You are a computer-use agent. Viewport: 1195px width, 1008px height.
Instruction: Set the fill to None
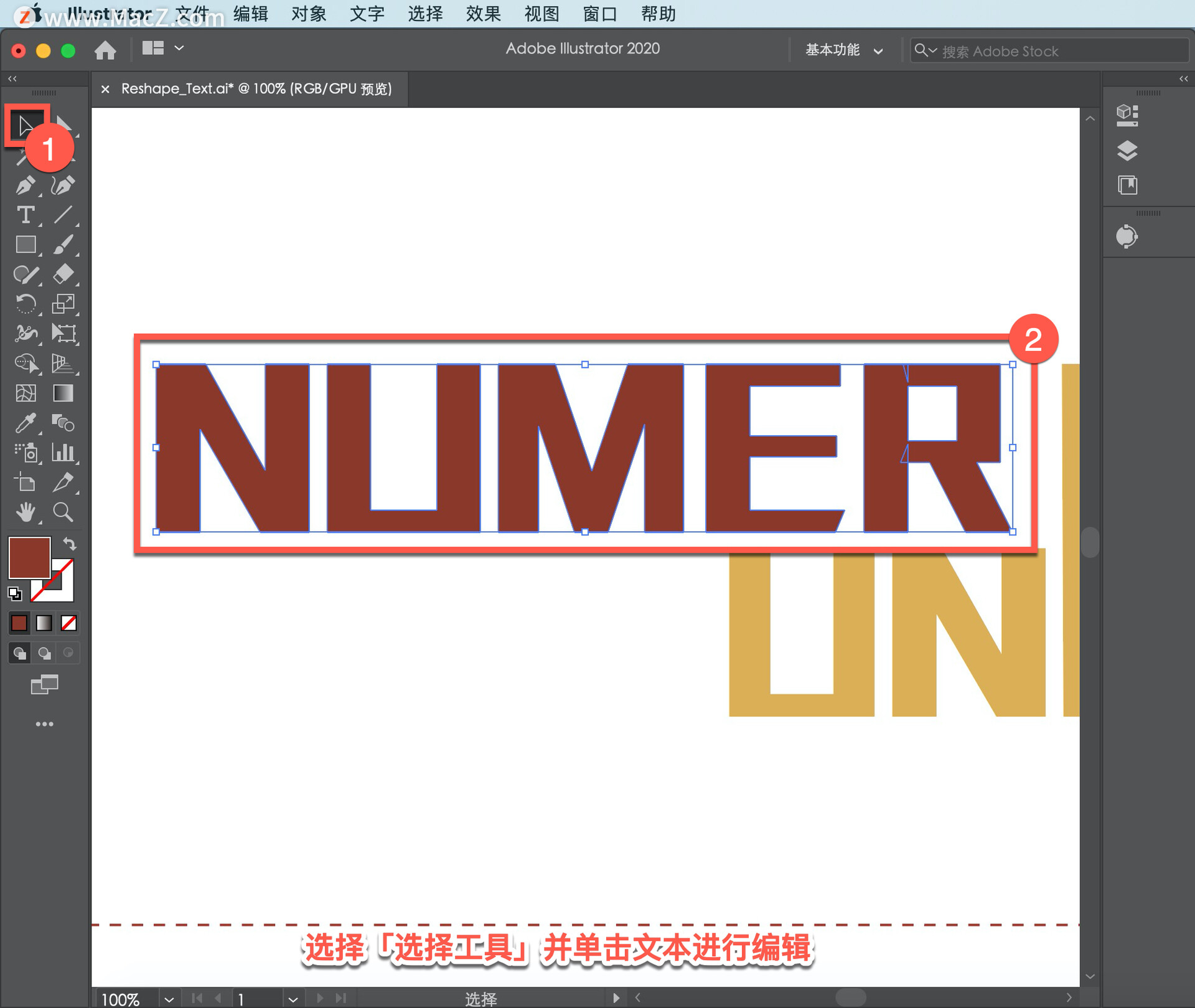click(68, 623)
